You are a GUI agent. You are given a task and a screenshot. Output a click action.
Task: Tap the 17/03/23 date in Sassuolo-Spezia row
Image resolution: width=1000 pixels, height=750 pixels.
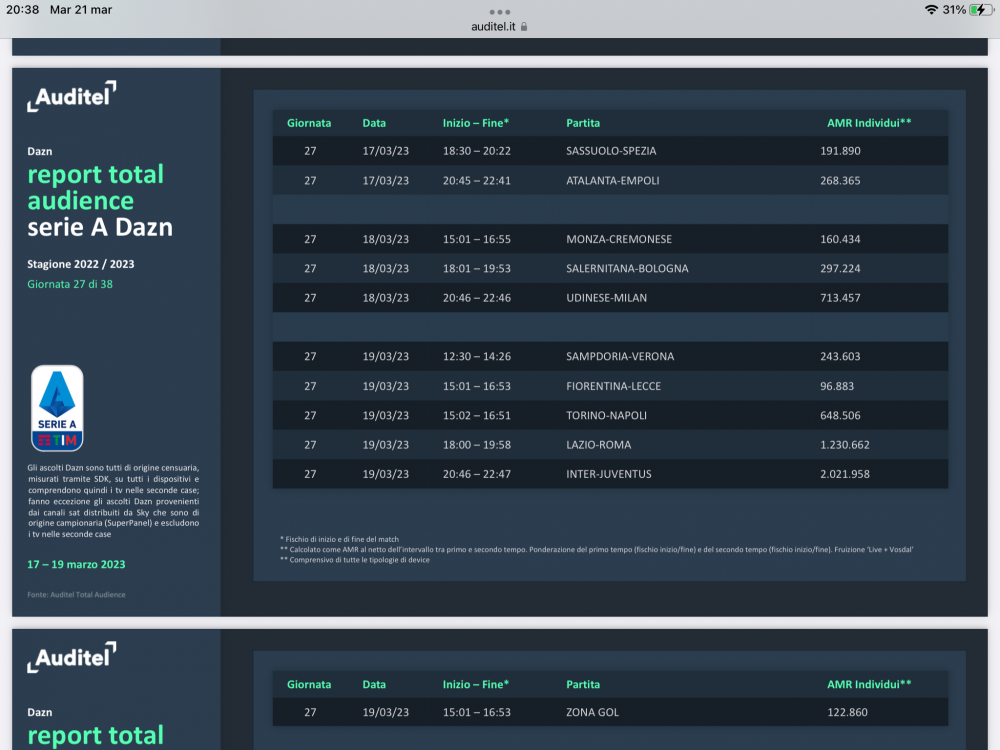click(385, 151)
